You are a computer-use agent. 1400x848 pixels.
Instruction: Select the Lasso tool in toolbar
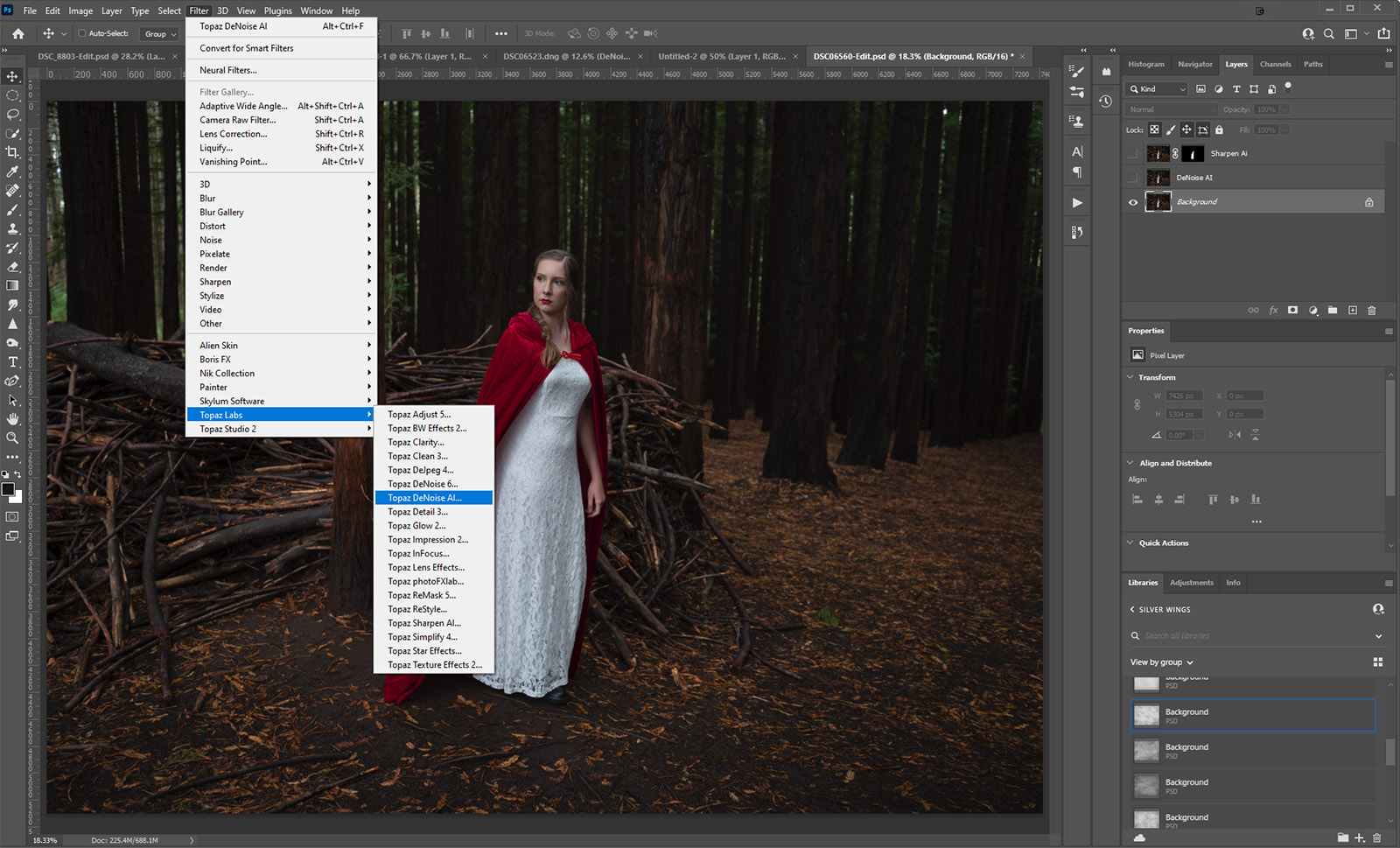click(x=12, y=115)
